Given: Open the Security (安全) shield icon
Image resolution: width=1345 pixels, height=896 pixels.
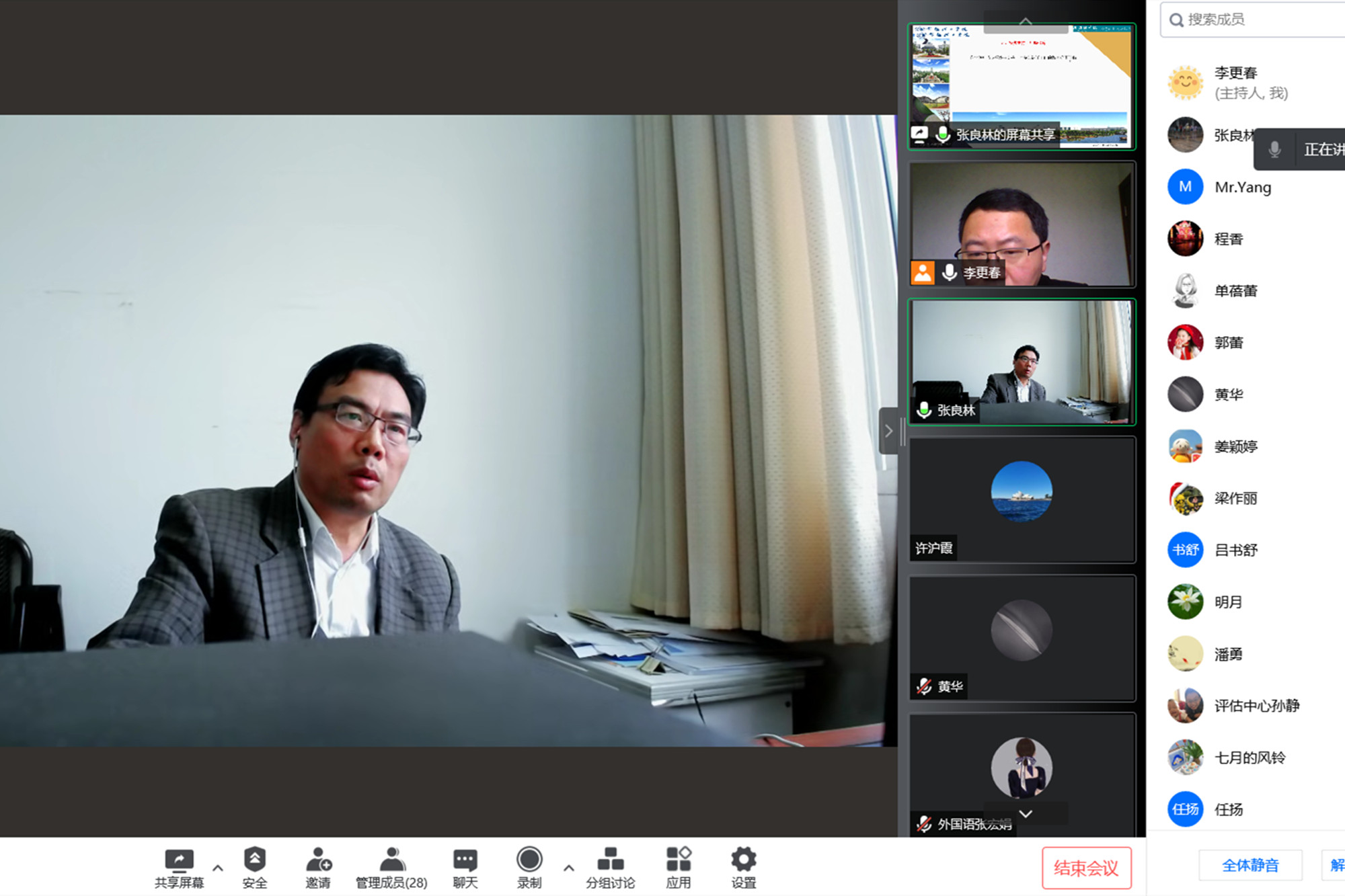Looking at the screenshot, I should (x=254, y=860).
